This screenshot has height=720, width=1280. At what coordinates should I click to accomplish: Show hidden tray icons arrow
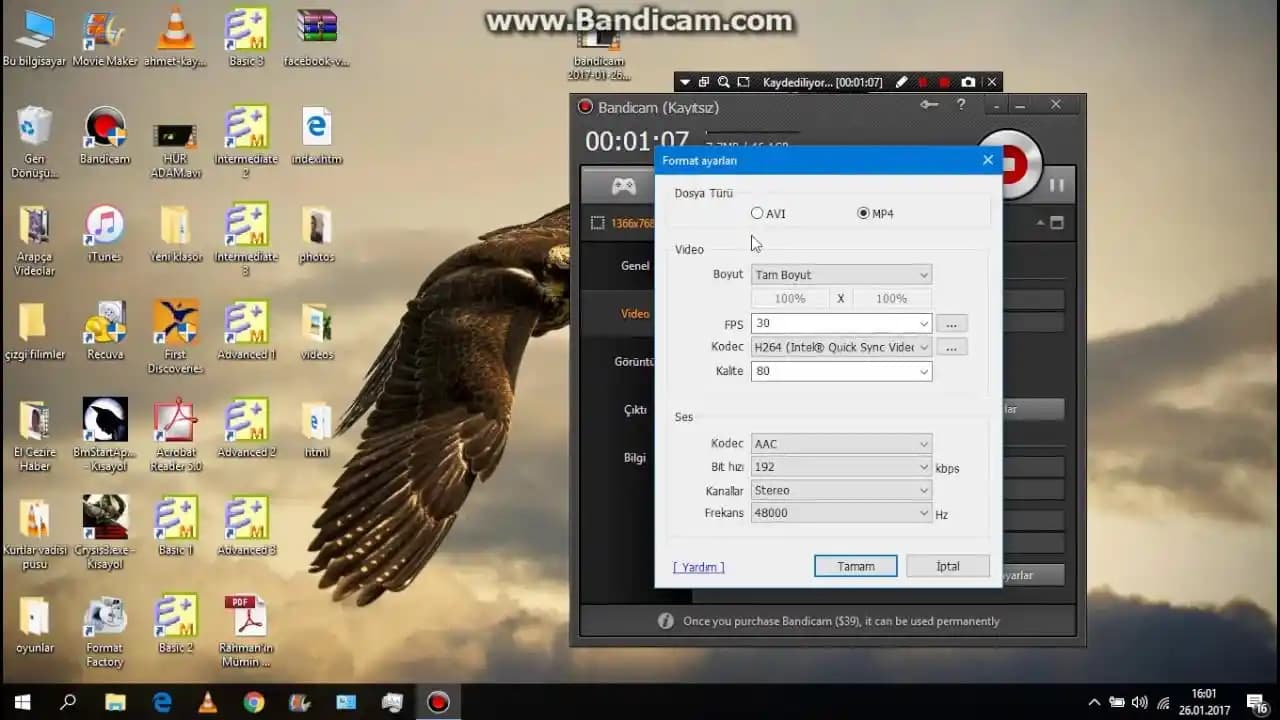1094,702
